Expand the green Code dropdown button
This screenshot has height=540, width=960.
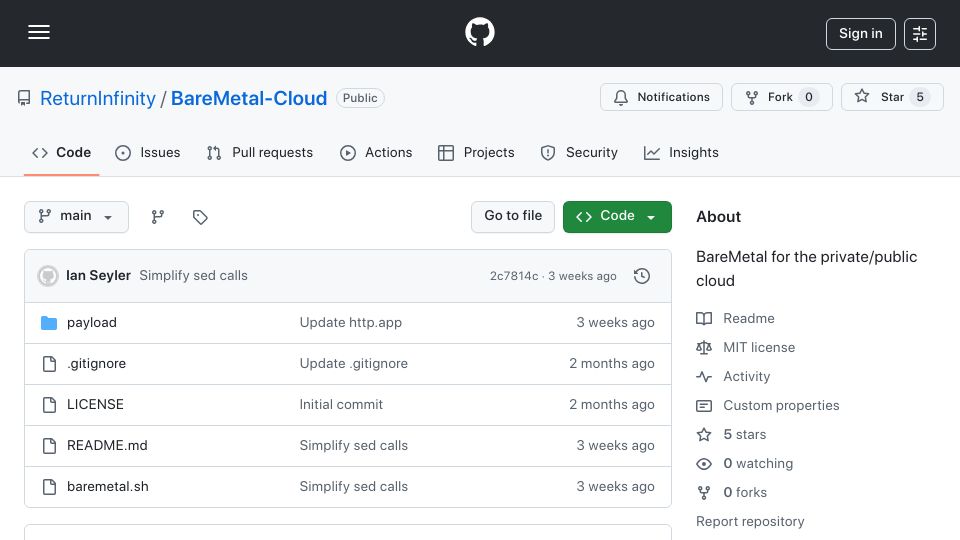[617, 217]
